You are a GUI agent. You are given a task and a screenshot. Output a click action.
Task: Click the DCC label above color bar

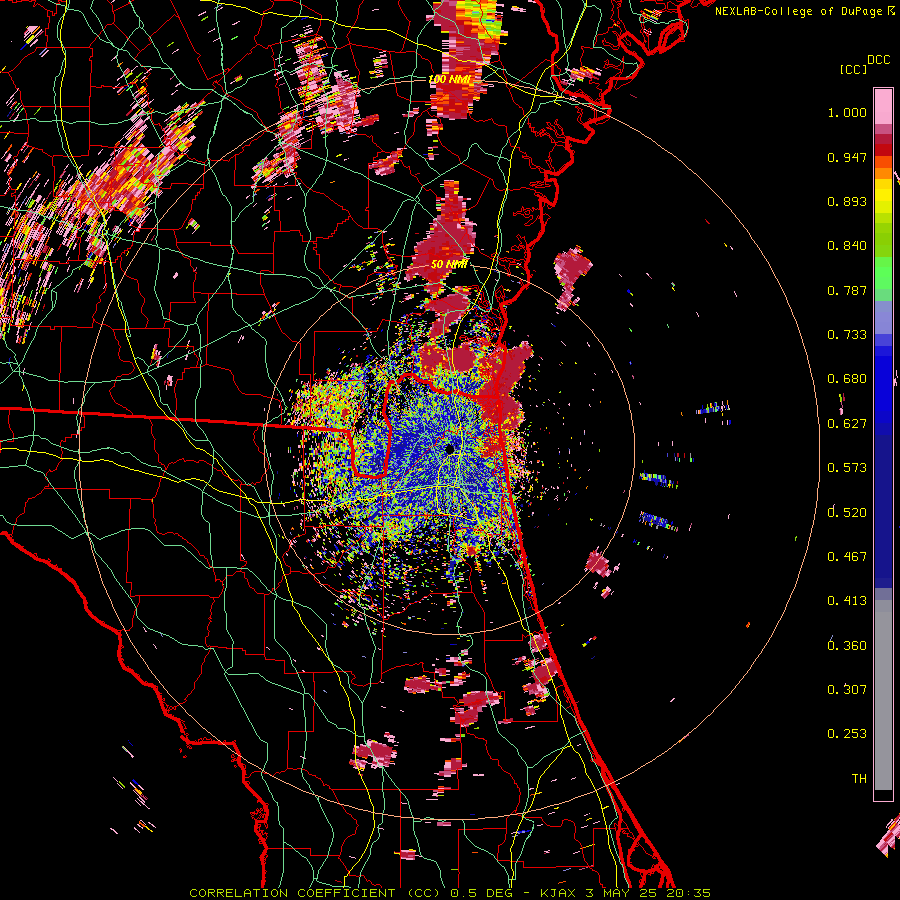coord(878,60)
